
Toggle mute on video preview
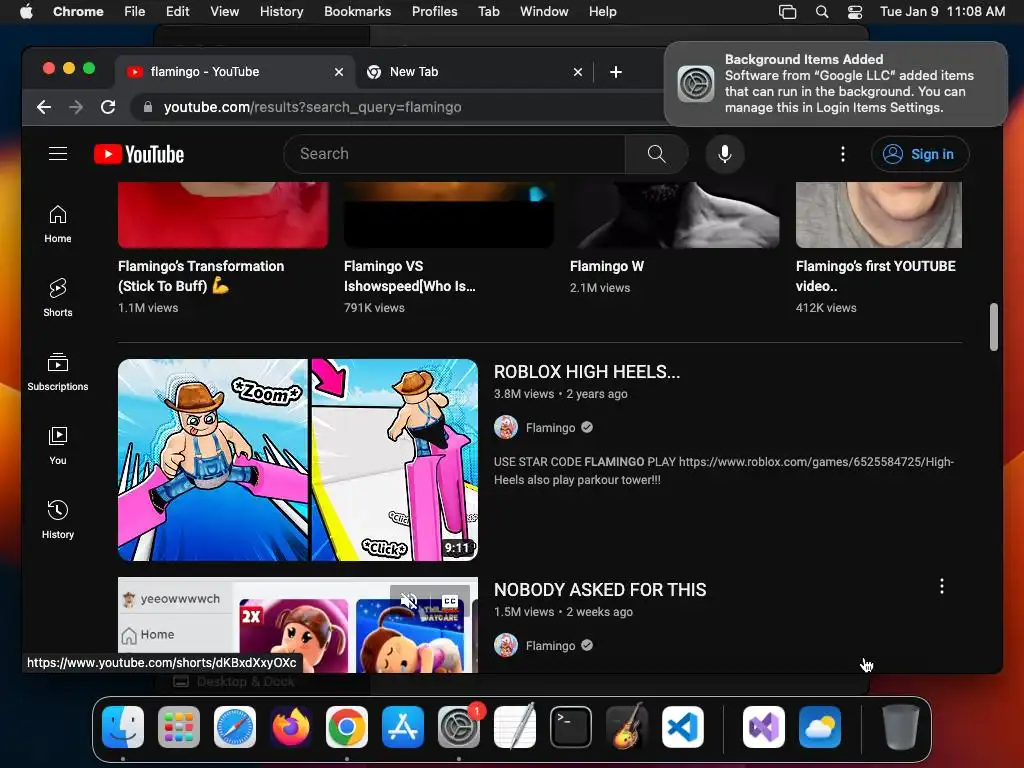point(409,600)
